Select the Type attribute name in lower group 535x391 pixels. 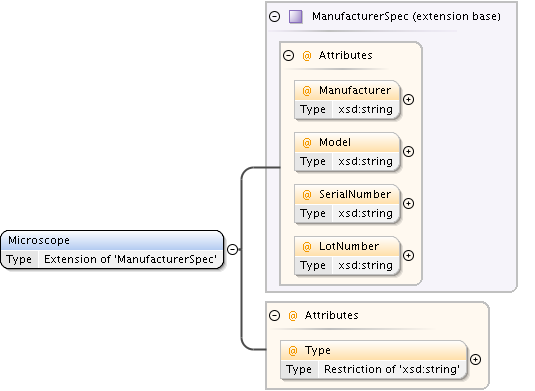point(318,350)
